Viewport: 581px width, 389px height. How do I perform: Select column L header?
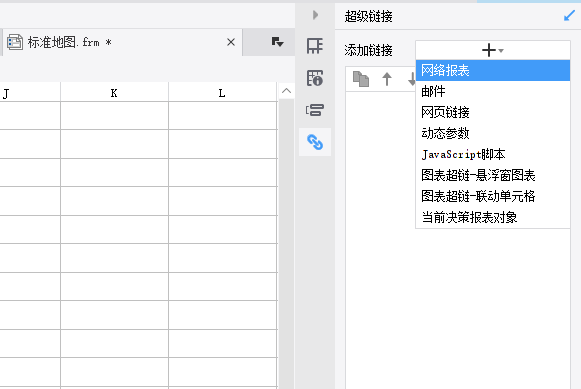pyautogui.click(x=222, y=93)
